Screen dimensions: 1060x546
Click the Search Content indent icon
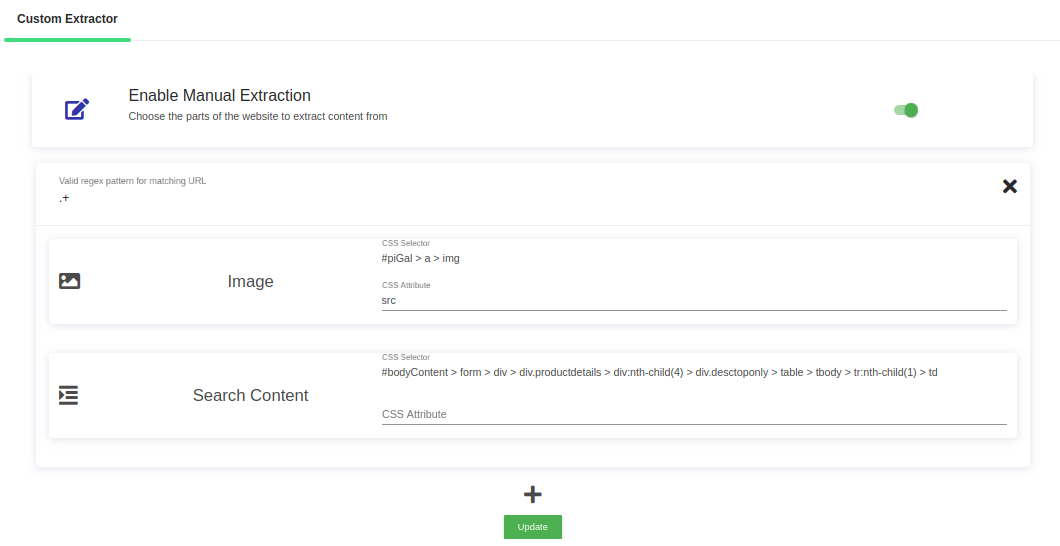69,395
